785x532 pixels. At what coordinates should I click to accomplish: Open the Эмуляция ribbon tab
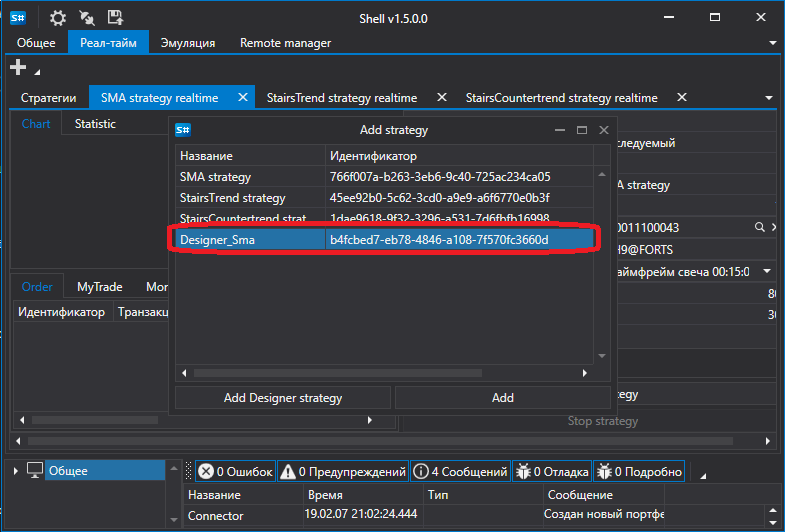188,43
